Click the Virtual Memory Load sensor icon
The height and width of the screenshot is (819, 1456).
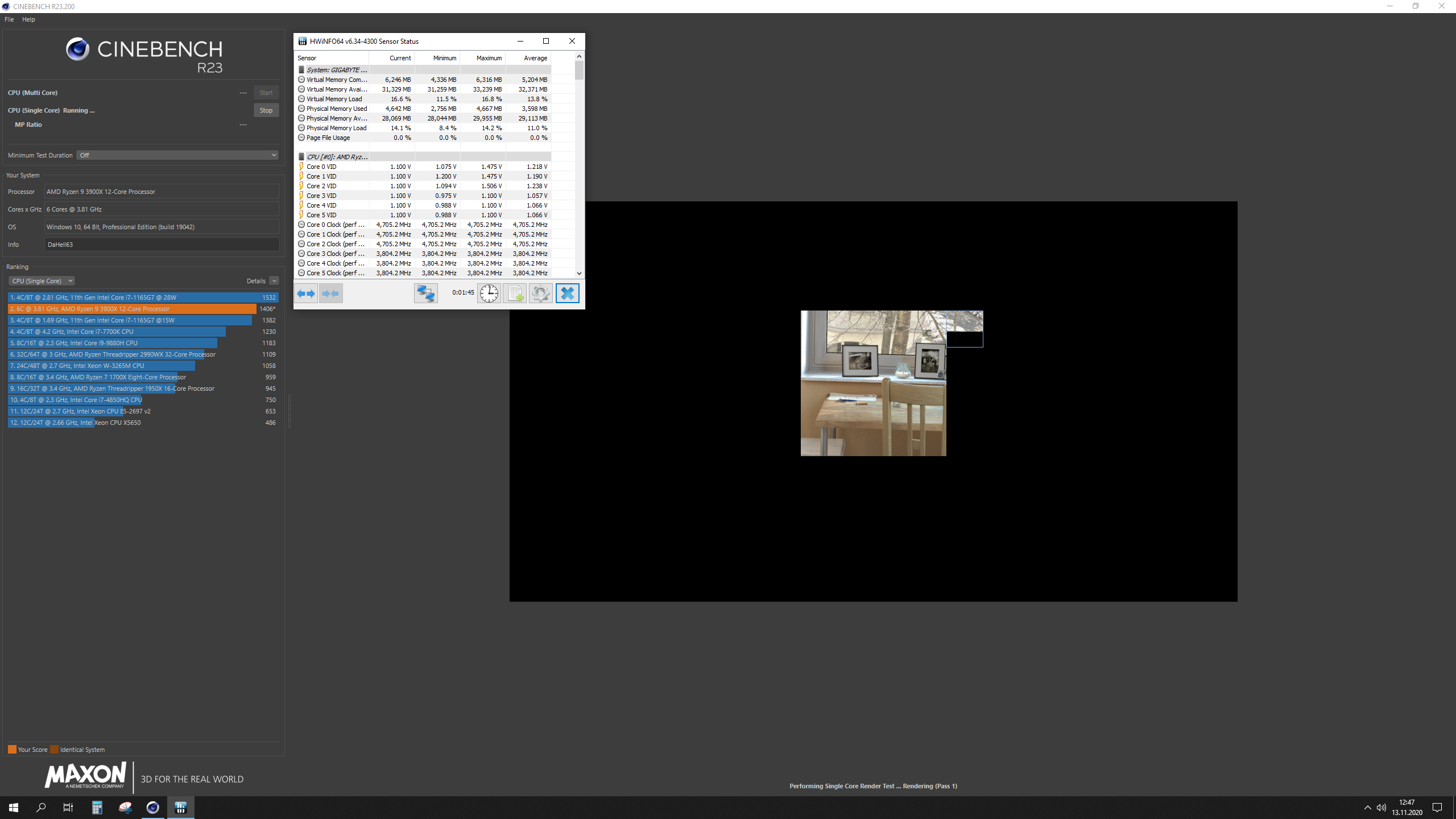(x=301, y=99)
